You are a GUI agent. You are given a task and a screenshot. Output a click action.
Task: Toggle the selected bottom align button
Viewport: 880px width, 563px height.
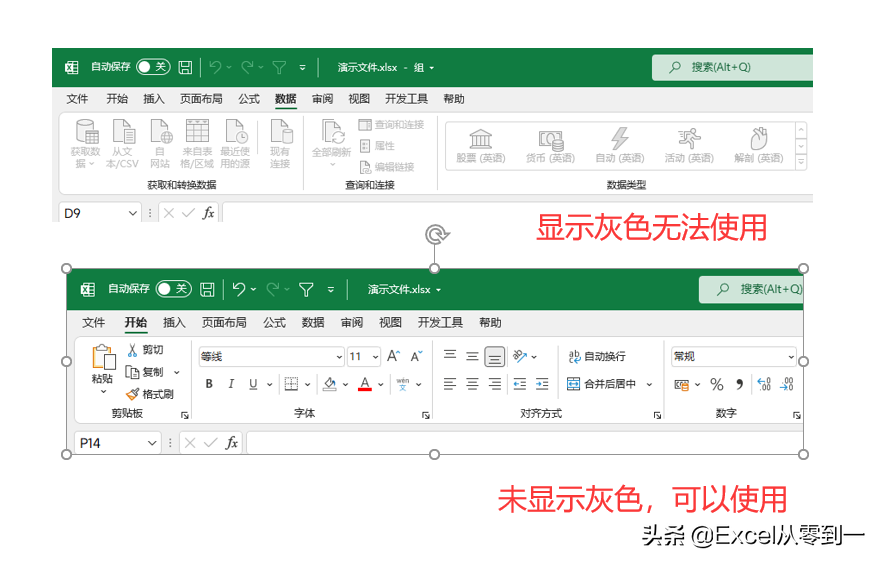point(494,356)
